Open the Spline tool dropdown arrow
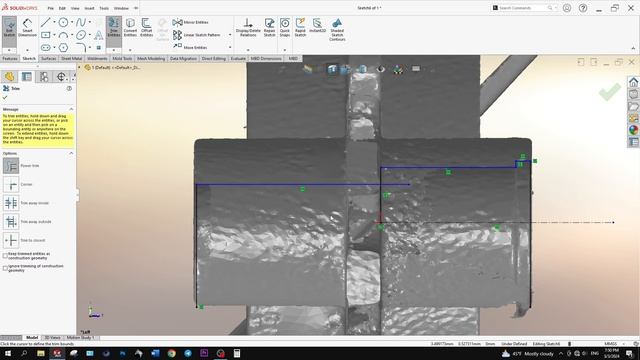 point(89,22)
